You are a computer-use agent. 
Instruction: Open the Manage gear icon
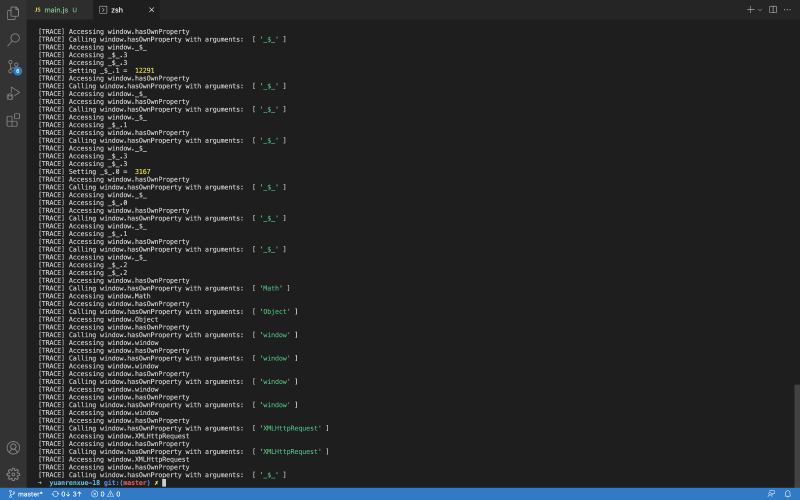click(x=13, y=473)
